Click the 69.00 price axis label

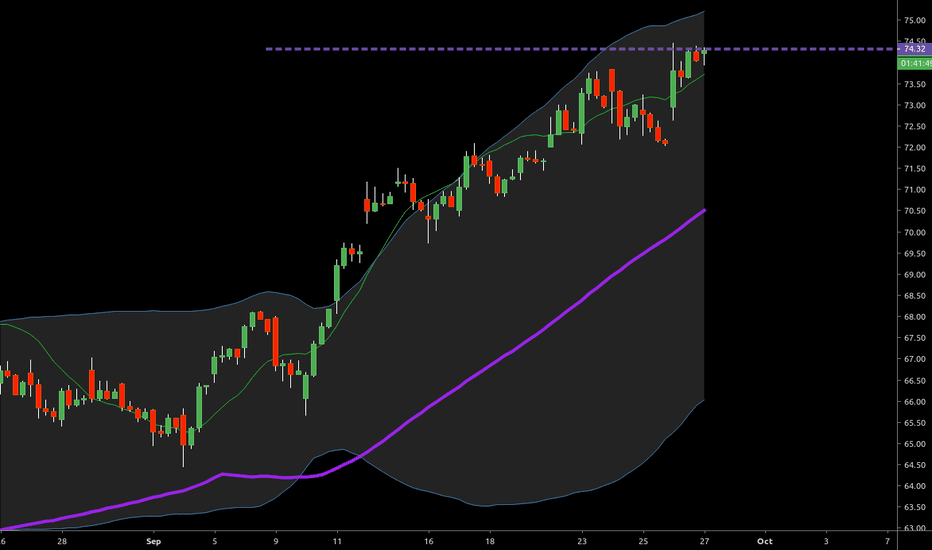click(x=914, y=275)
